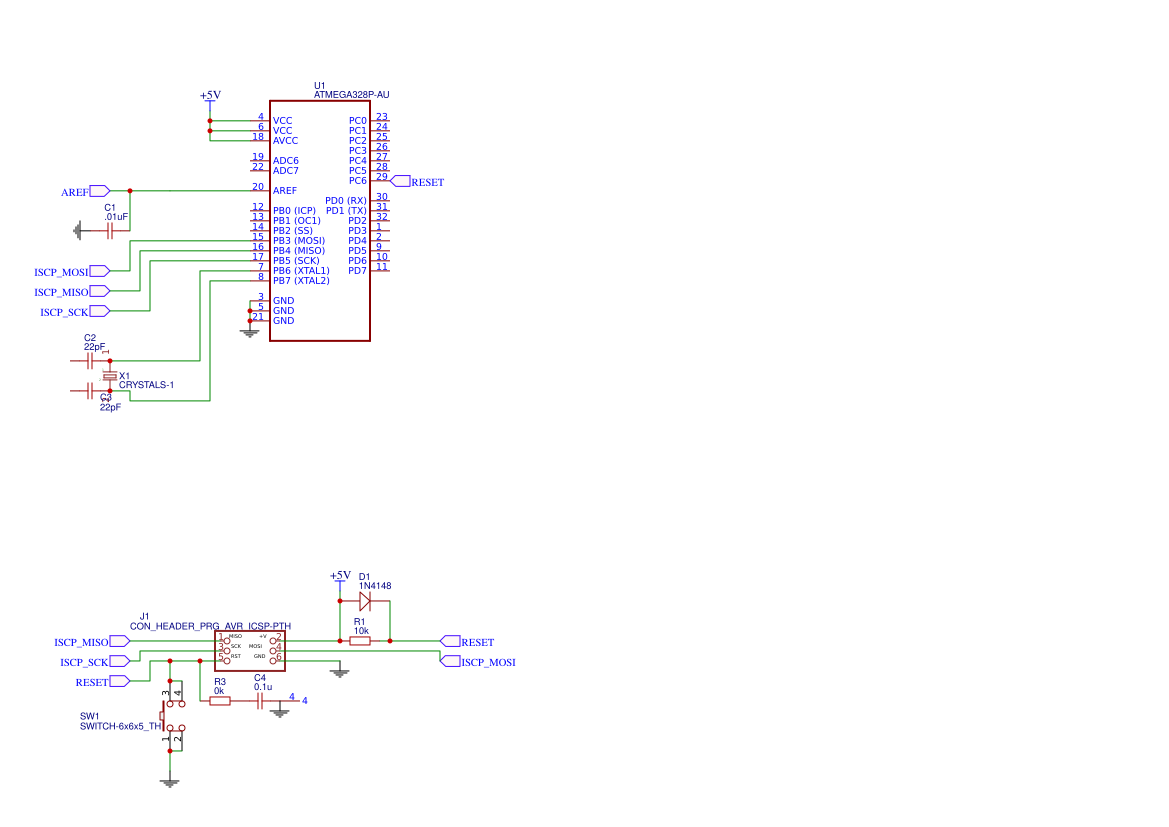Image resolution: width=1169 pixels, height=827 pixels.
Task: Click the AREF net label flag
Action: 99,190
